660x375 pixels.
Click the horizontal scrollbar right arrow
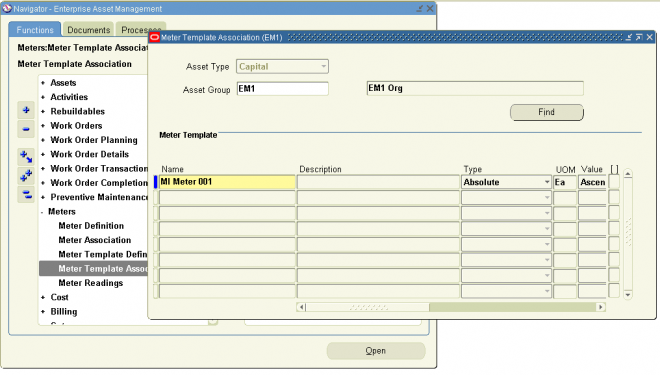point(601,307)
